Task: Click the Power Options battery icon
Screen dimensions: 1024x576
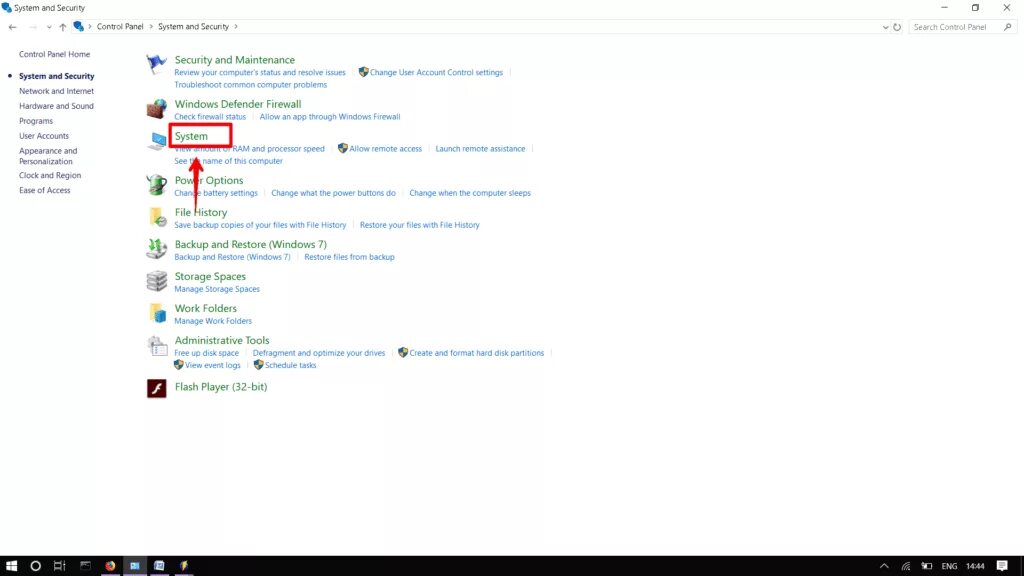Action: pos(156,185)
